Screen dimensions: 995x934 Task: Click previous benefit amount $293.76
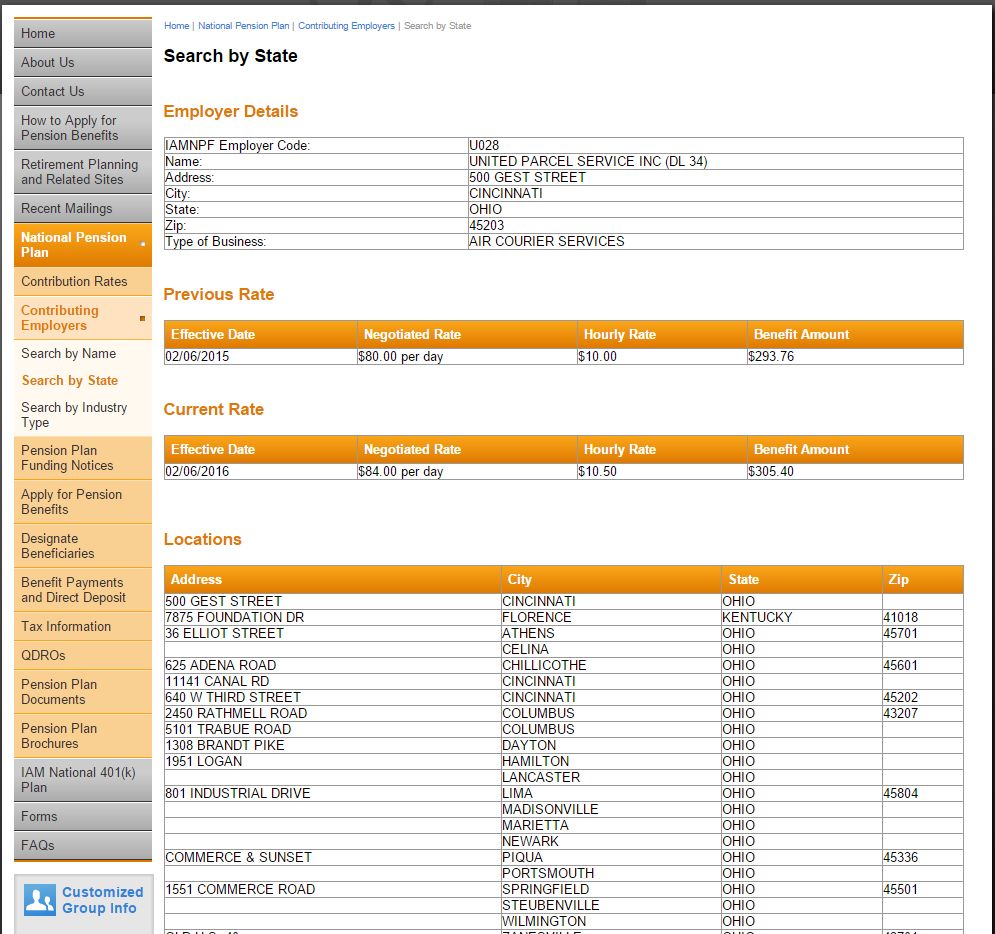[771, 357]
